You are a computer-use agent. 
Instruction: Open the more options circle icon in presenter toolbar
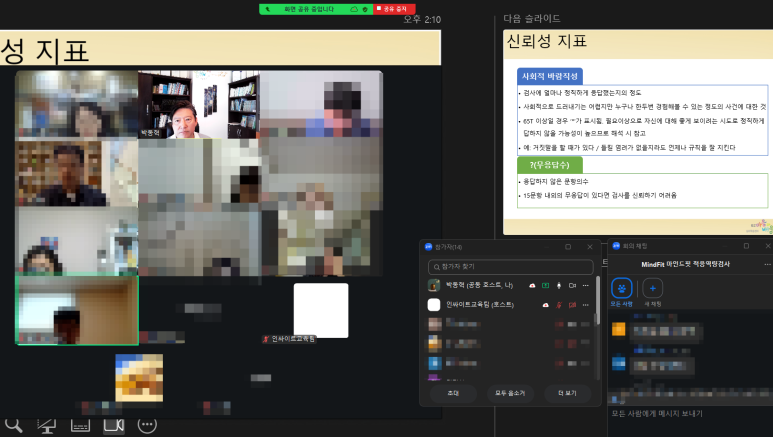(147, 424)
